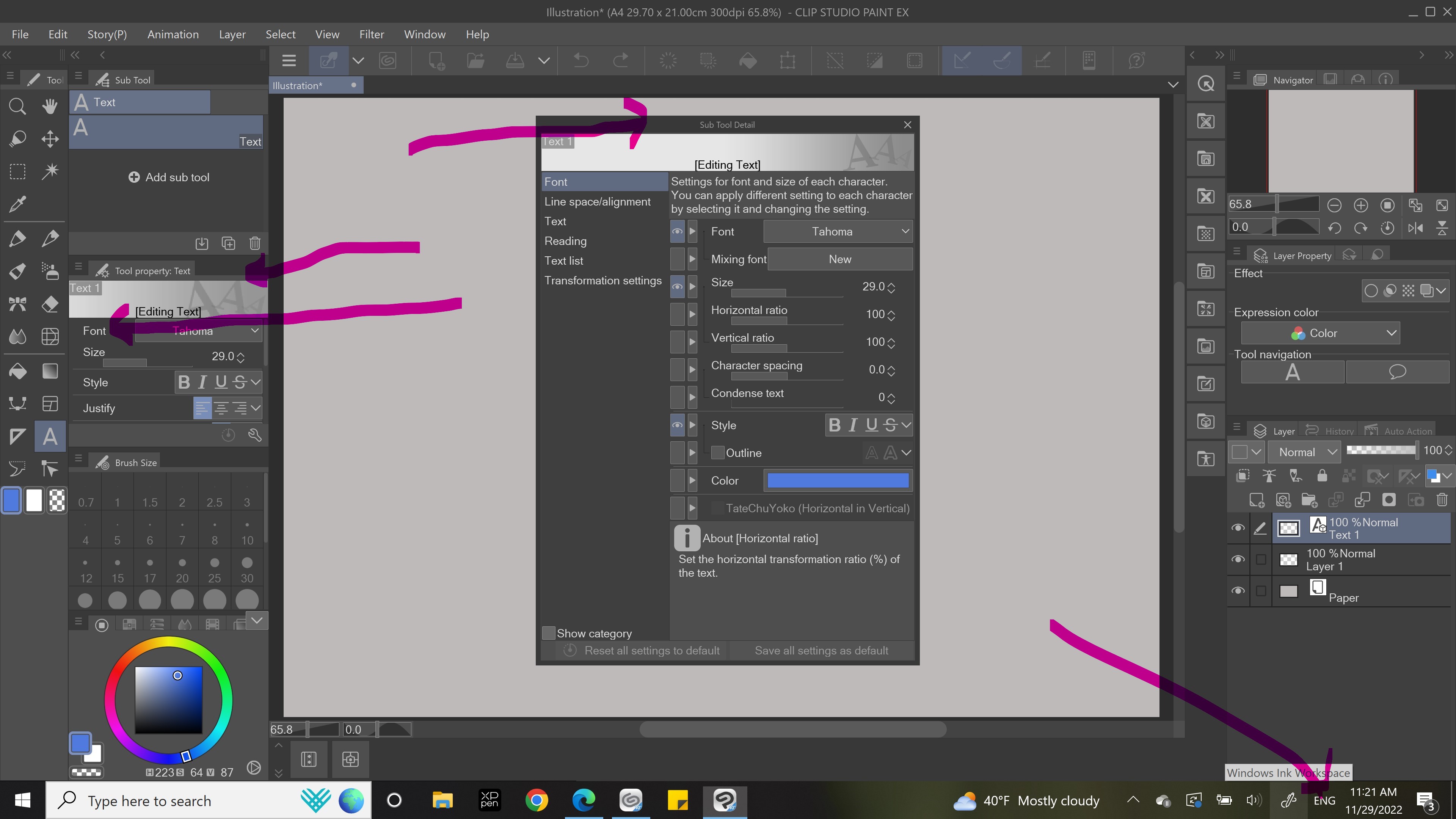Select the Hand move tool

50,106
